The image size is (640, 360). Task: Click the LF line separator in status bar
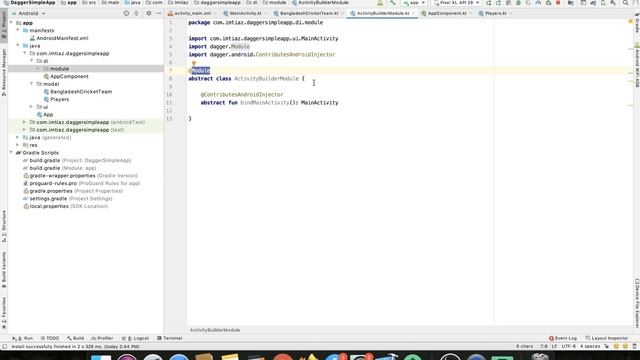[x=554, y=347]
